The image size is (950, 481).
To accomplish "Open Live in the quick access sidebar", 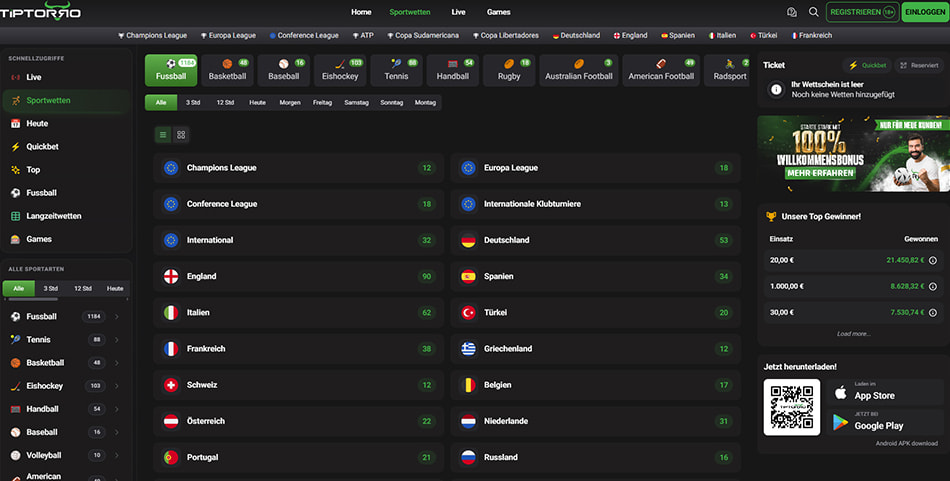I will pyautogui.click(x=67, y=77).
